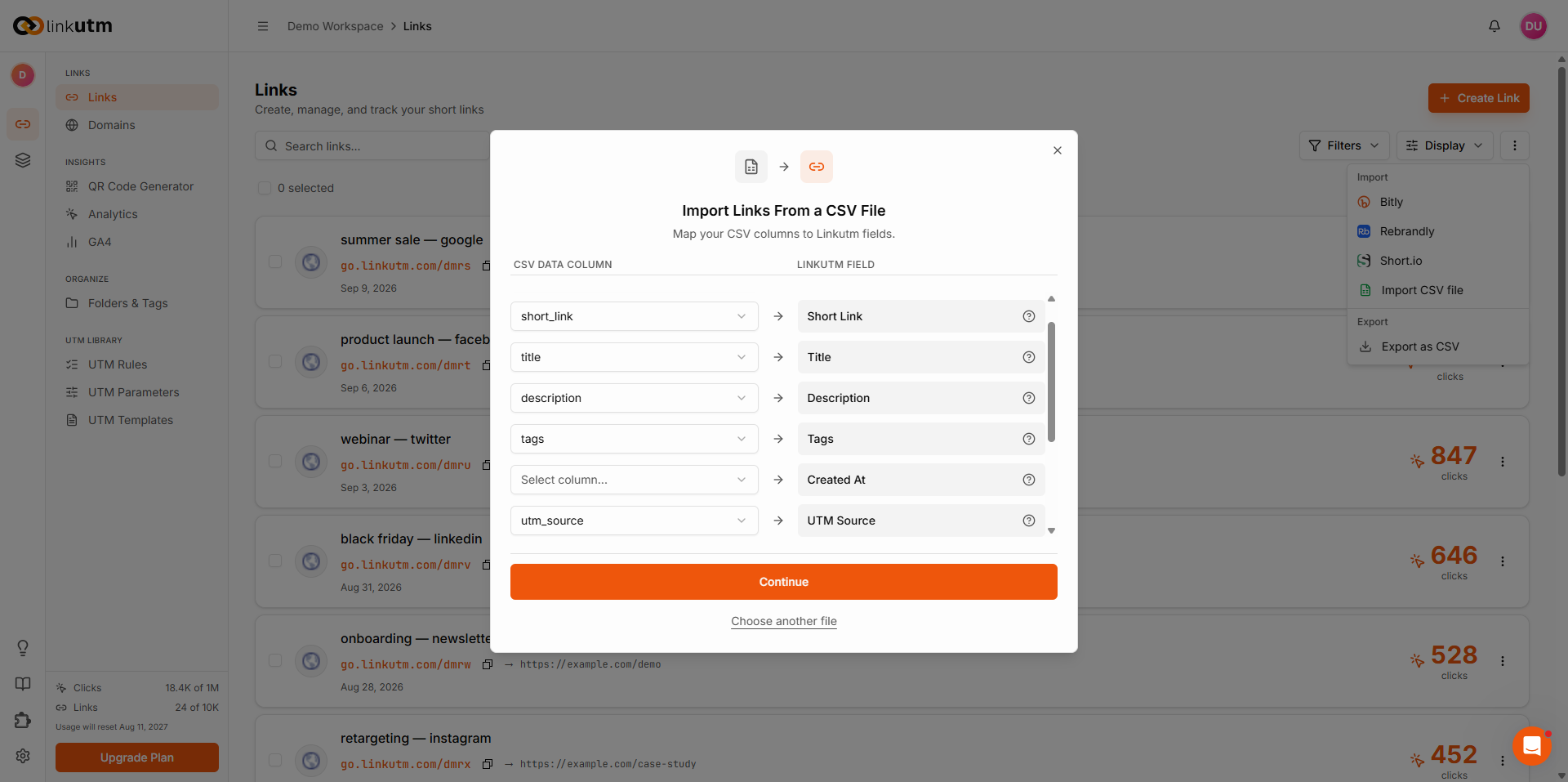This screenshot has width=1568, height=782.
Task: Open the book documentation icon in left rail
Action: [23, 684]
